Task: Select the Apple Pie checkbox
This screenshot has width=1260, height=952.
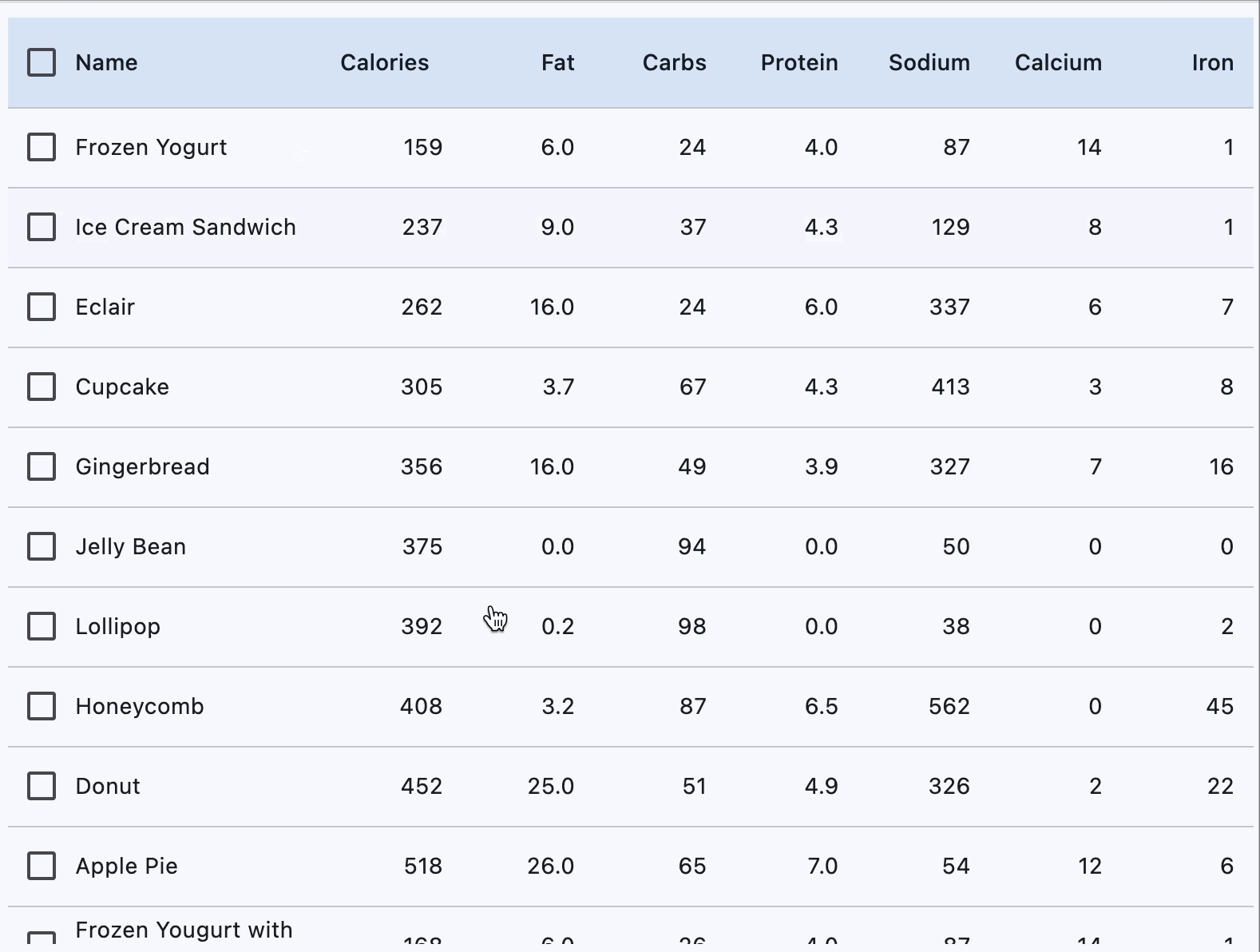Action: [42, 866]
